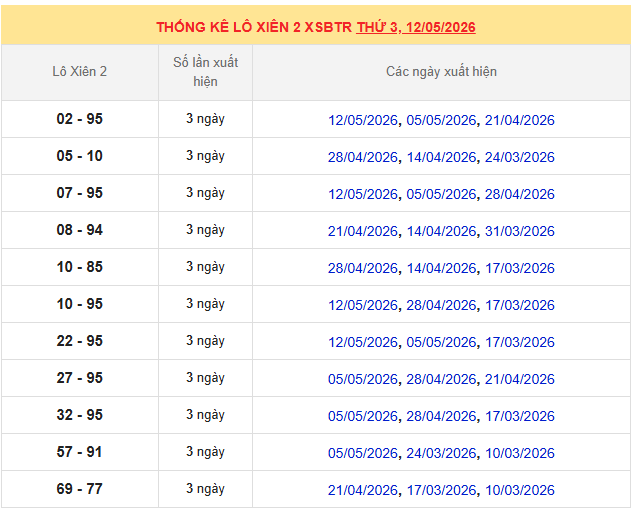Click '3 ngày' in the 05 - 10 row
The image size is (640, 513).
pos(205,156)
